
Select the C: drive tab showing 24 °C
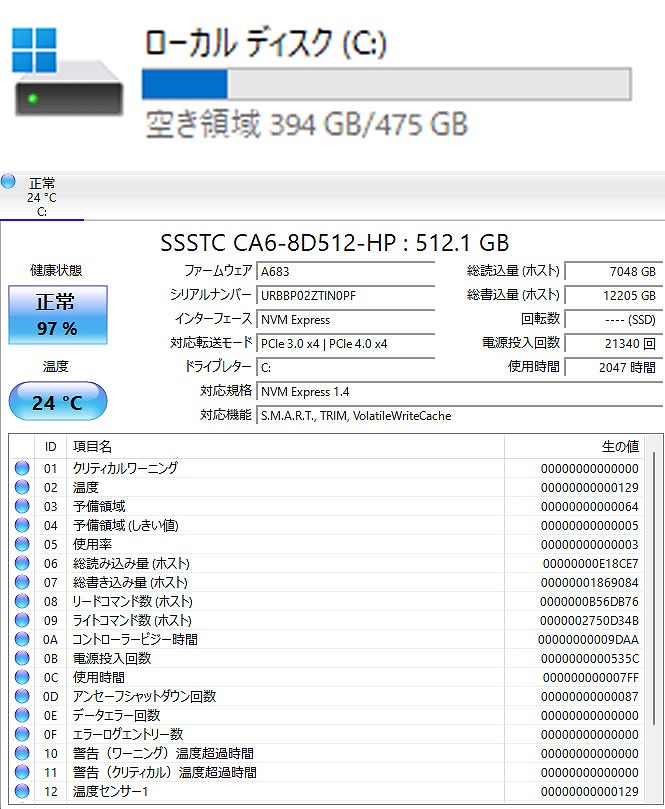point(42,197)
